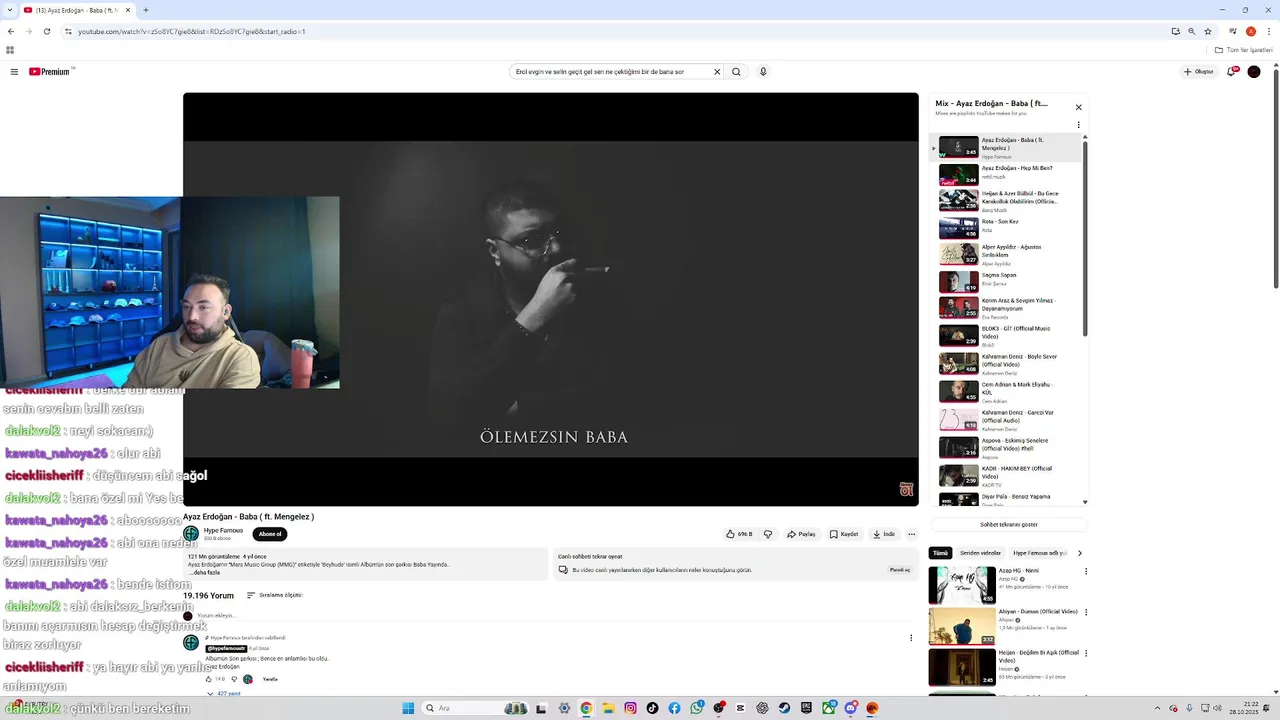Select the Hype Famous adlı chip
The width and height of the screenshot is (1280, 720).
tap(1040, 553)
